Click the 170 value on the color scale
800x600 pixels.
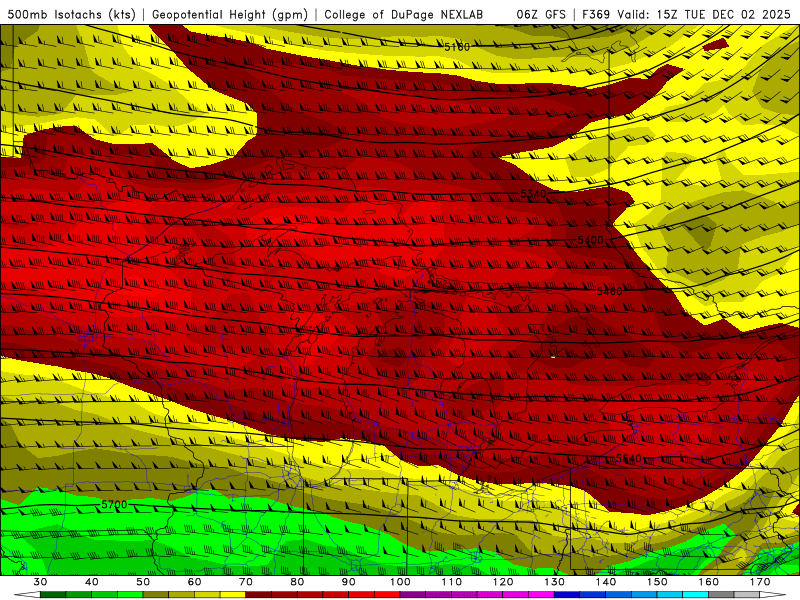(x=760, y=582)
